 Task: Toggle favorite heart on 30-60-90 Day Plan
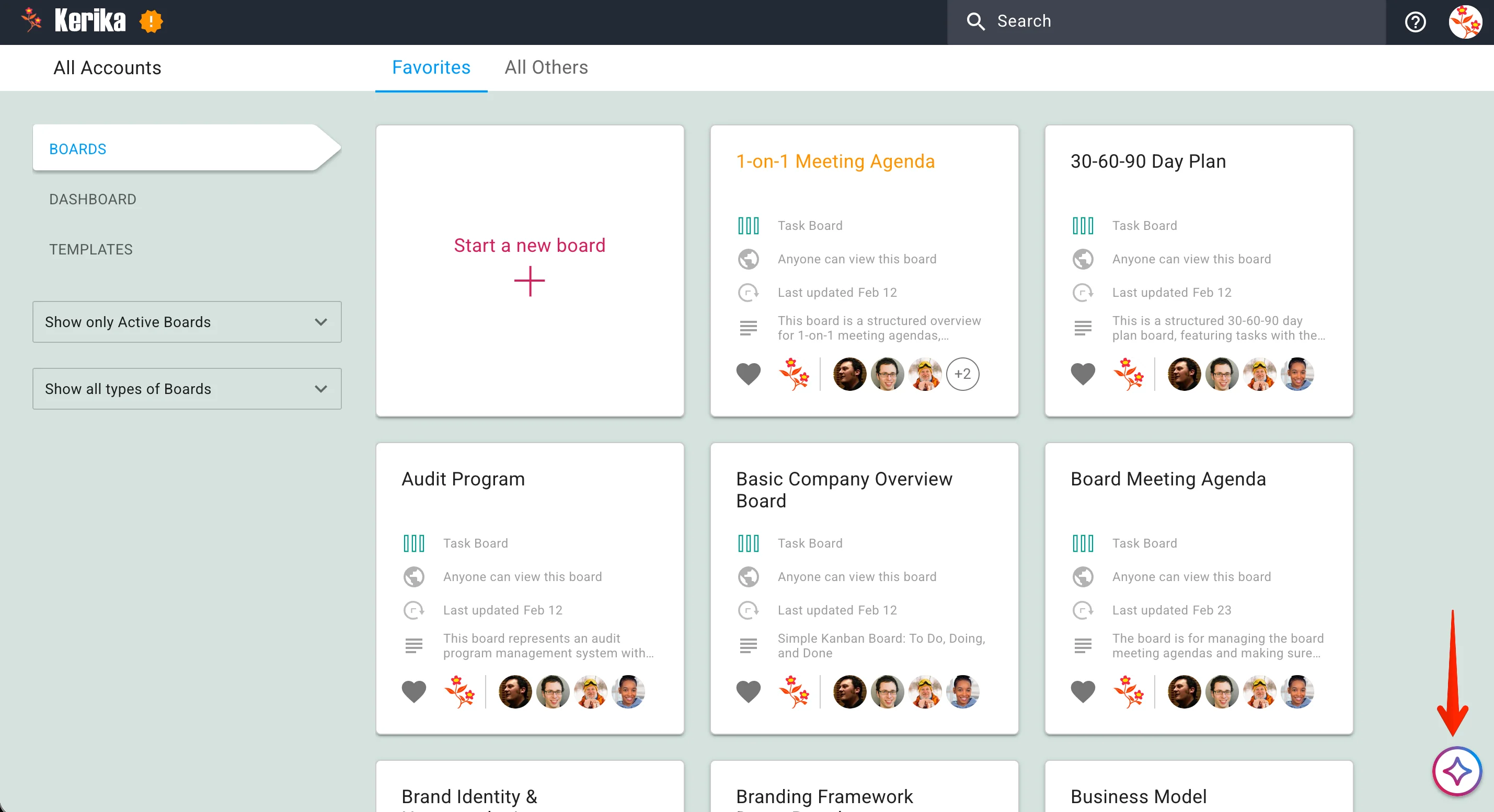[x=1082, y=374]
